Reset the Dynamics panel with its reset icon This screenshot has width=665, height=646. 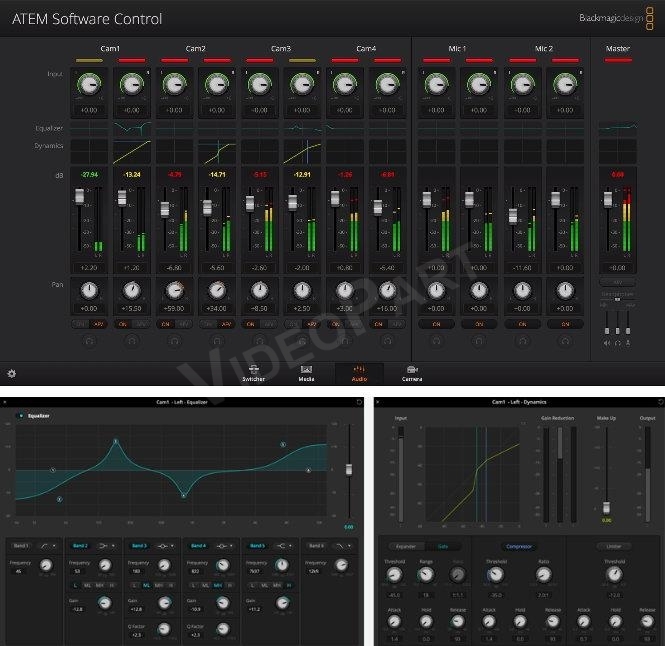coord(660,402)
